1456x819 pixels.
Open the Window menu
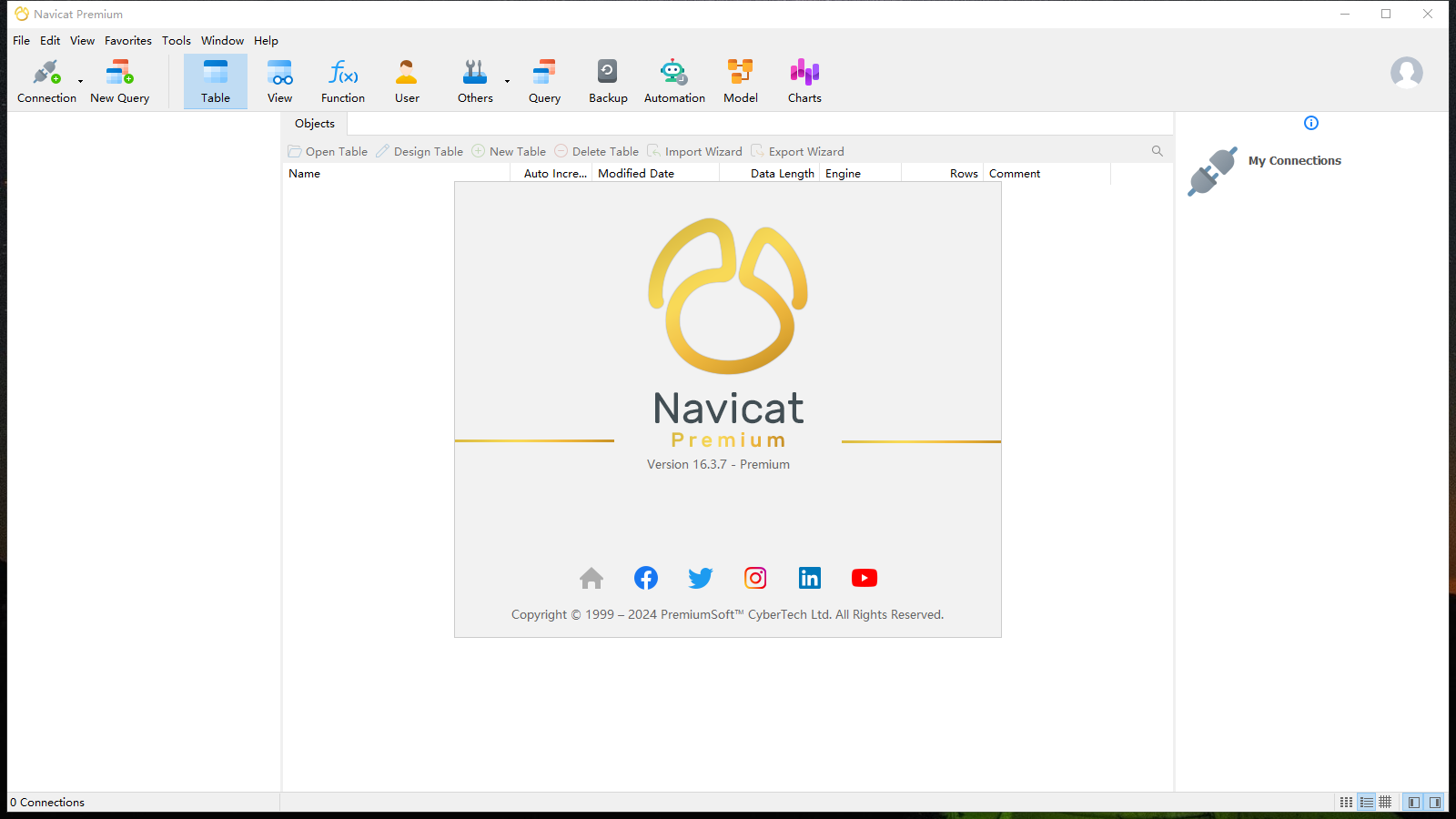tap(222, 41)
